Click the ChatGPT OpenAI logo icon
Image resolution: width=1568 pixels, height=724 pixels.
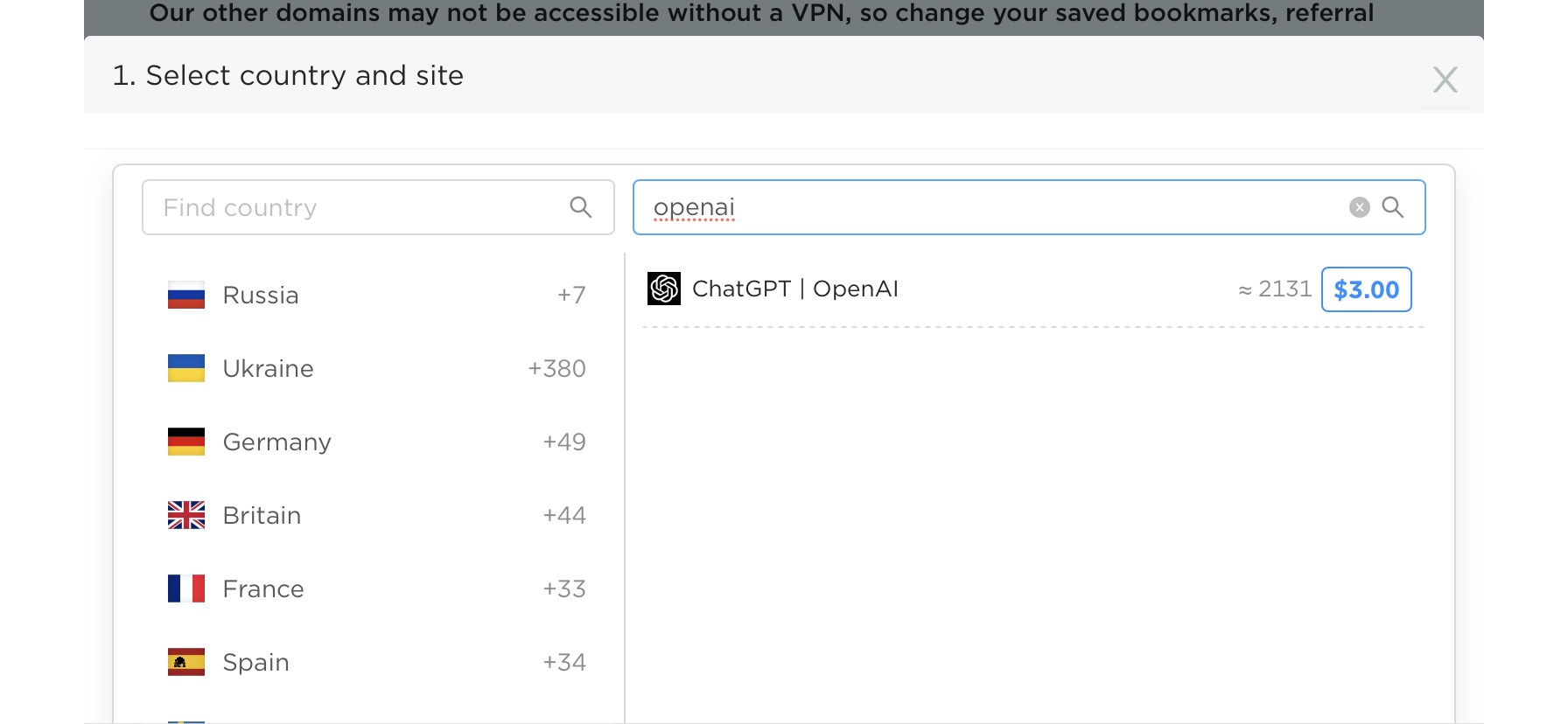pos(664,289)
